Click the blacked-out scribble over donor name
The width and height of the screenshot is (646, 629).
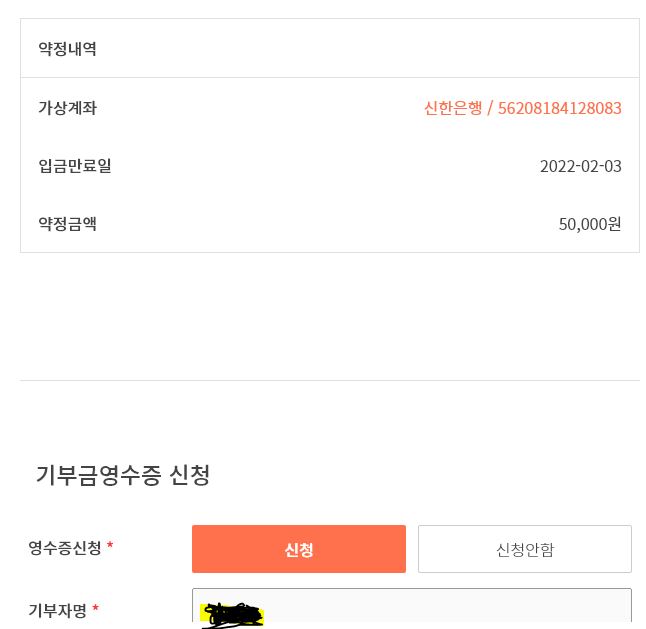(232, 615)
